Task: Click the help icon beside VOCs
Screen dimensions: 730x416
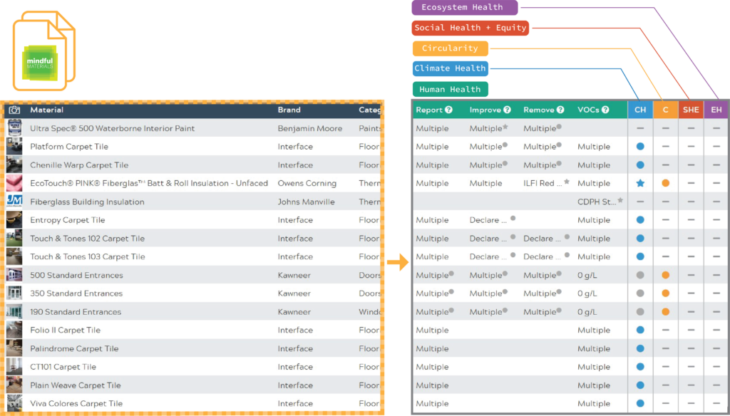Action: (x=604, y=110)
